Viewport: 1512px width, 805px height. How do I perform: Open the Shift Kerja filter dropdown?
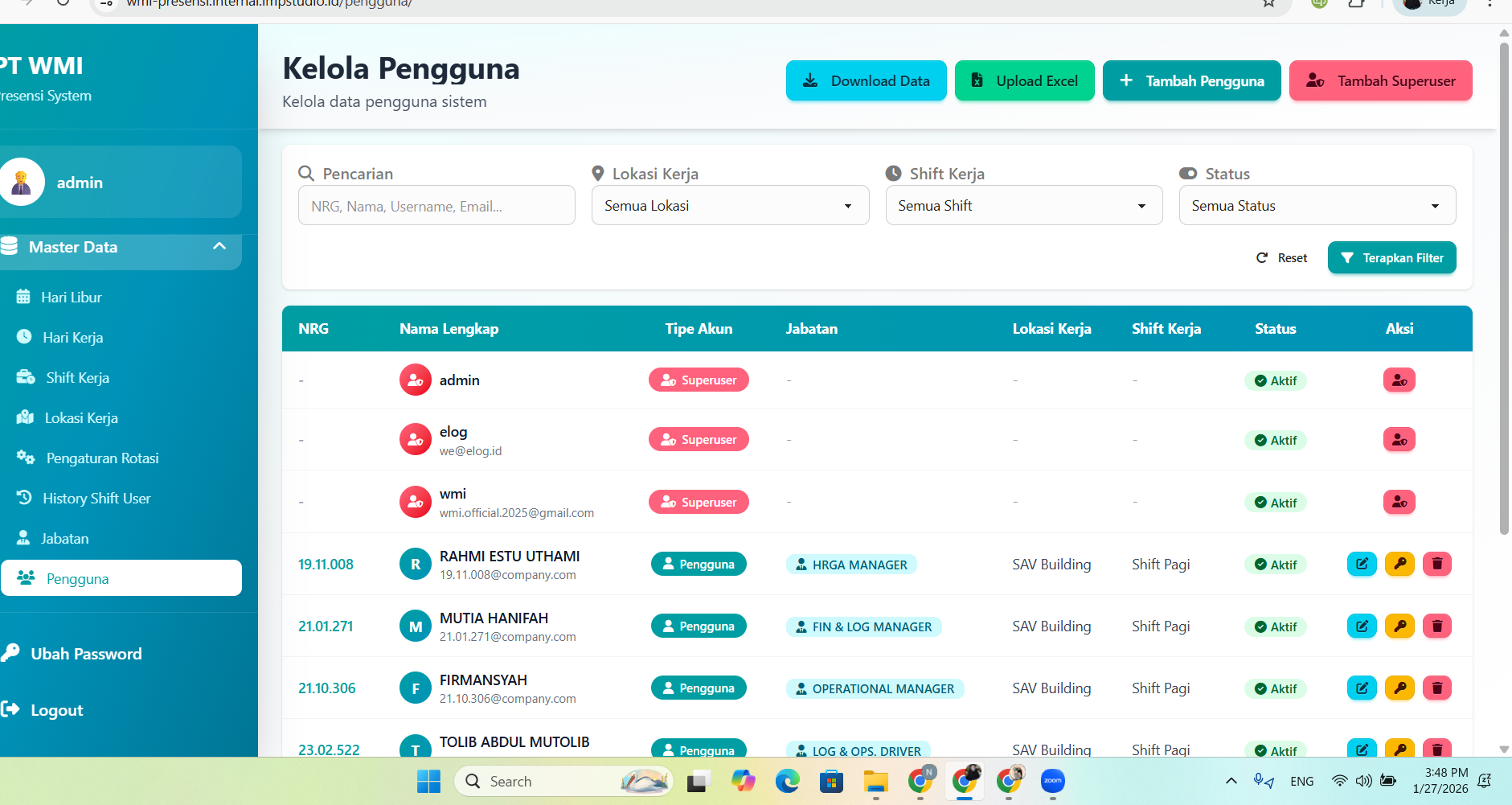1023,206
